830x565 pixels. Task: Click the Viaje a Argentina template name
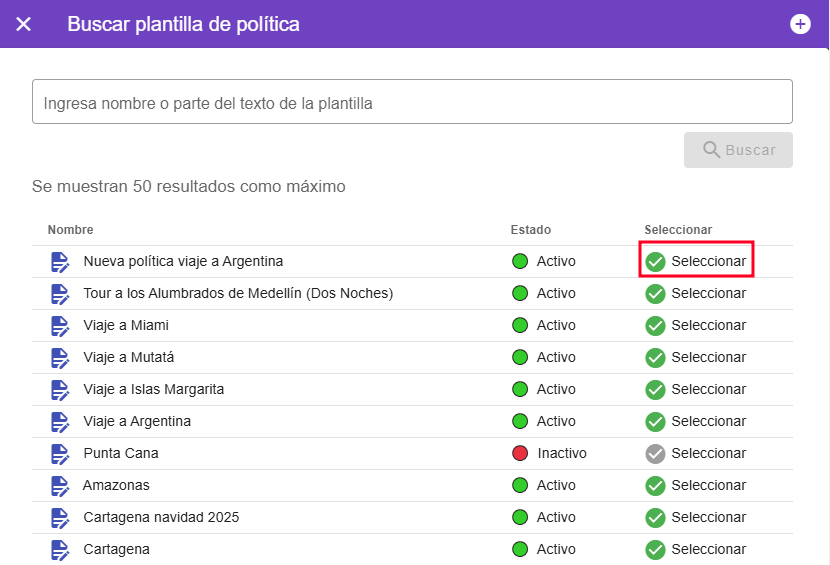pyautogui.click(x=137, y=421)
